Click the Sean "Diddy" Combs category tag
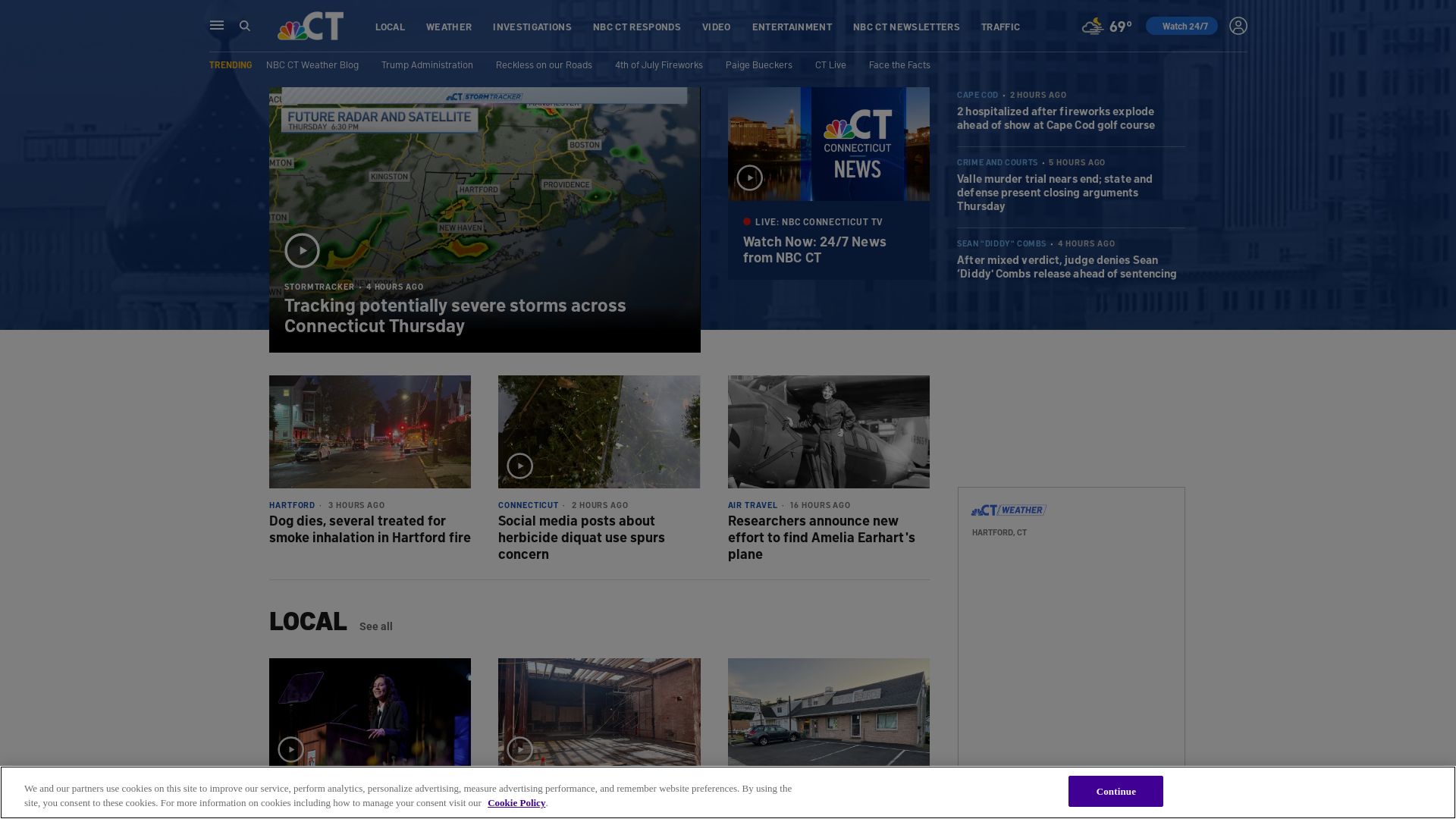 pos(1001,243)
